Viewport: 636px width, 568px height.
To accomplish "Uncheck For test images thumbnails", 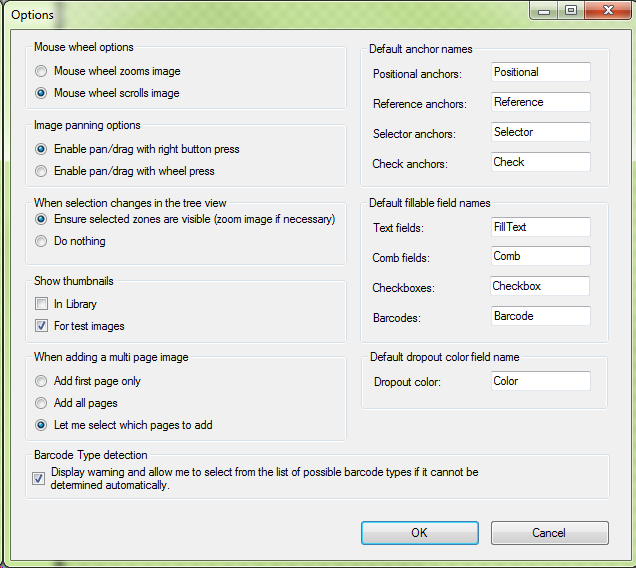I will [41, 326].
